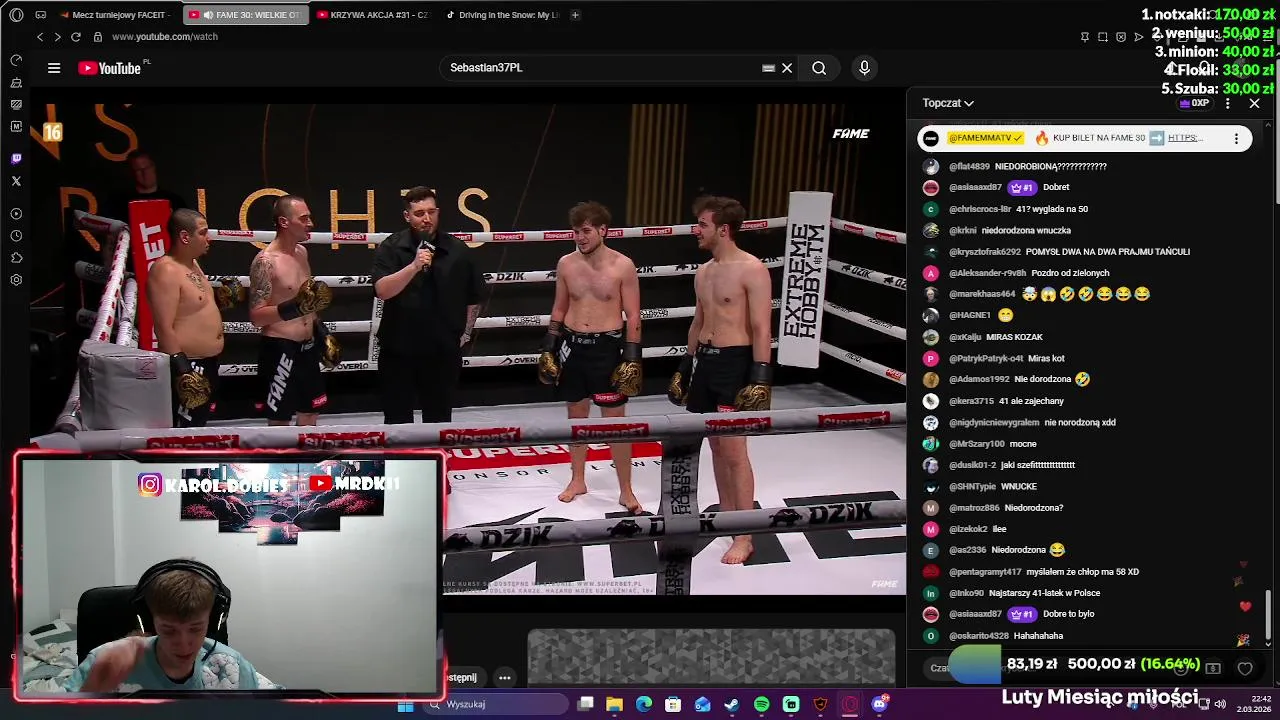
Task: Open File Explorer from taskbar
Action: click(615, 704)
